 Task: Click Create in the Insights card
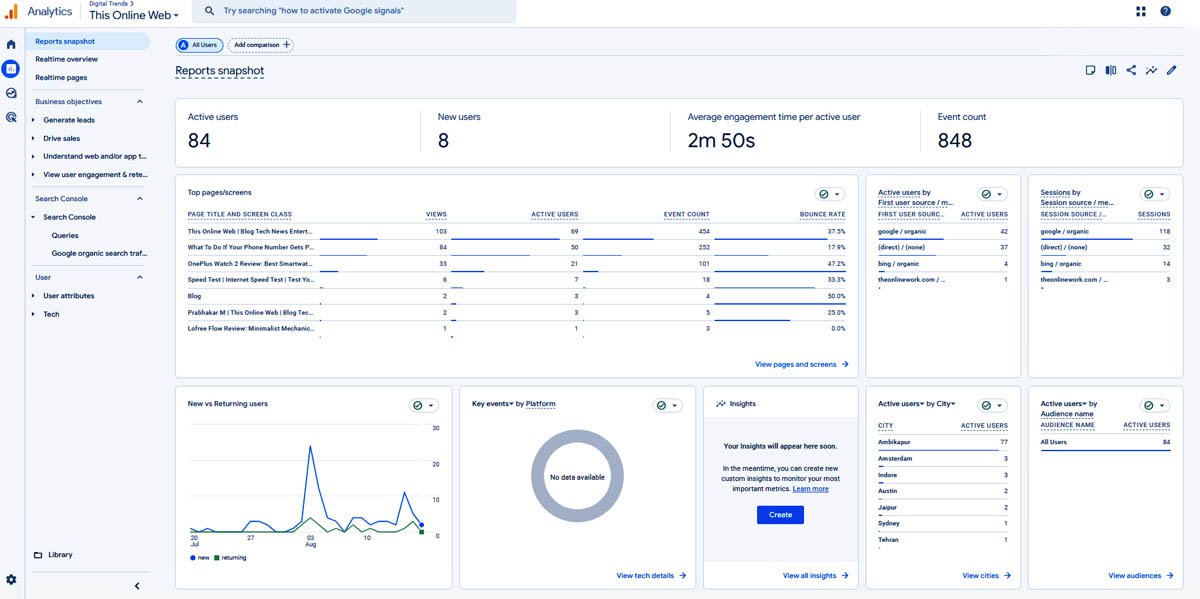point(779,514)
